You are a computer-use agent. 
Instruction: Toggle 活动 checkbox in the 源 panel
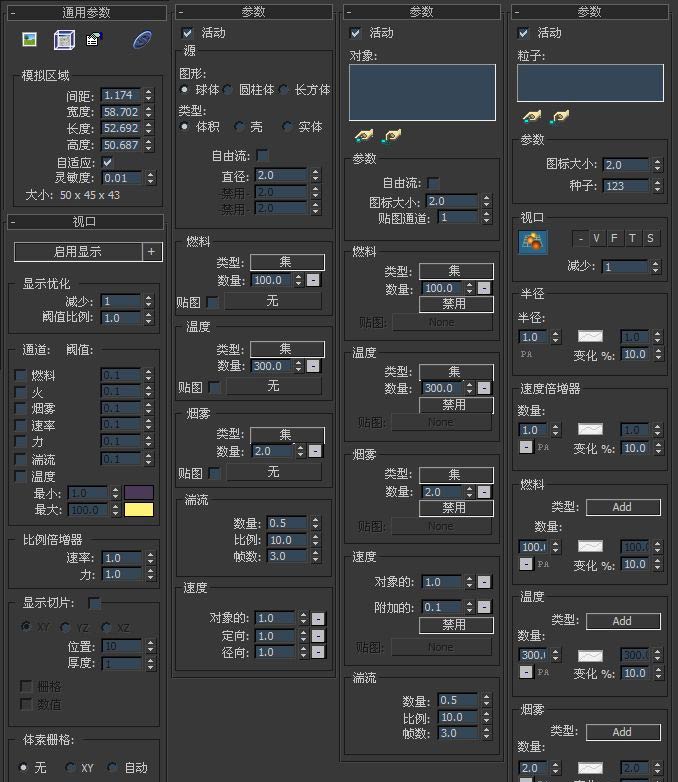click(187, 33)
